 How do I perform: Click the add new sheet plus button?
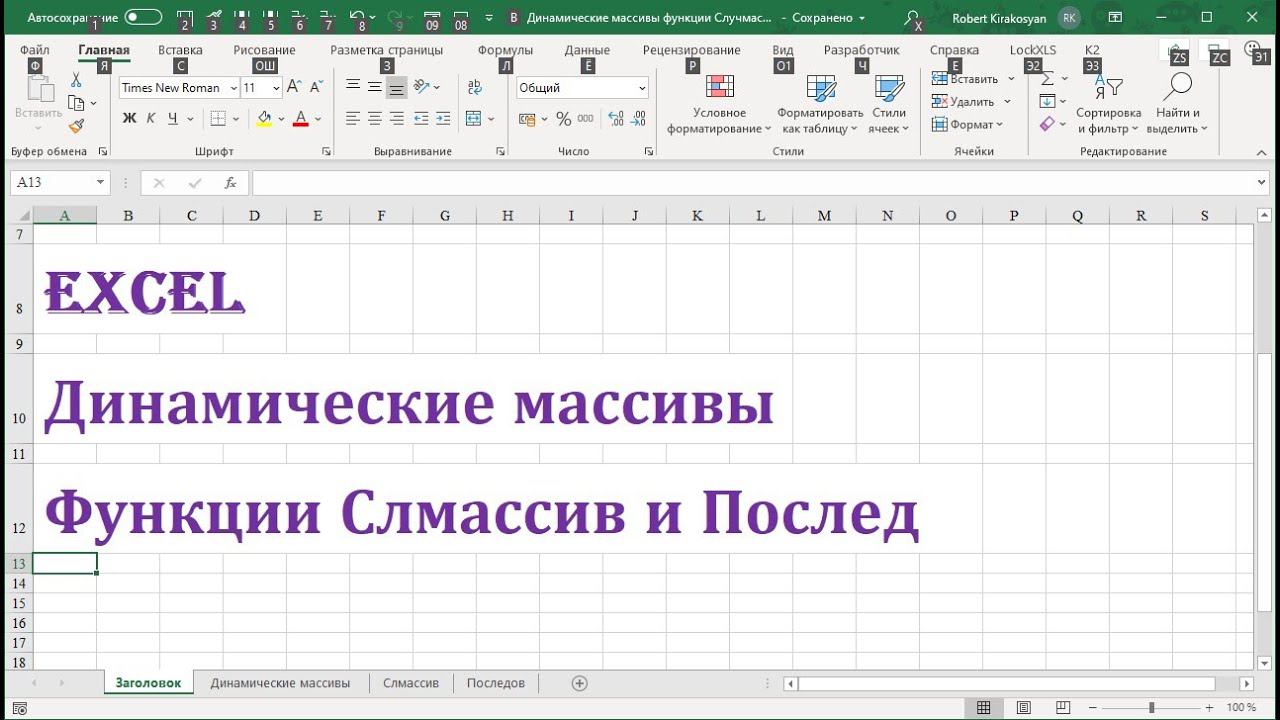[579, 684]
